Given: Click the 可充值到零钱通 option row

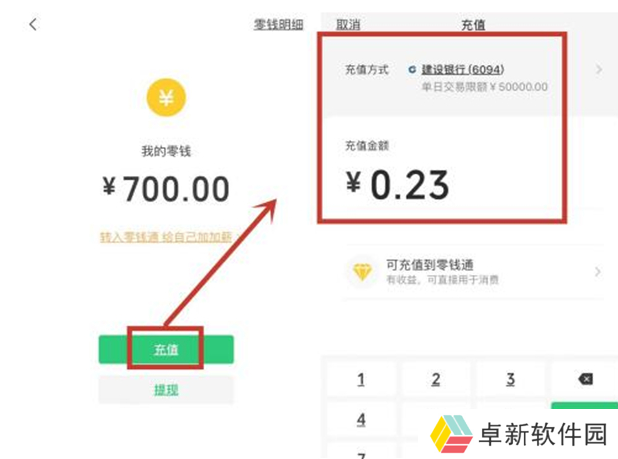Looking at the screenshot, I should pyautogui.click(x=474, y=272).
